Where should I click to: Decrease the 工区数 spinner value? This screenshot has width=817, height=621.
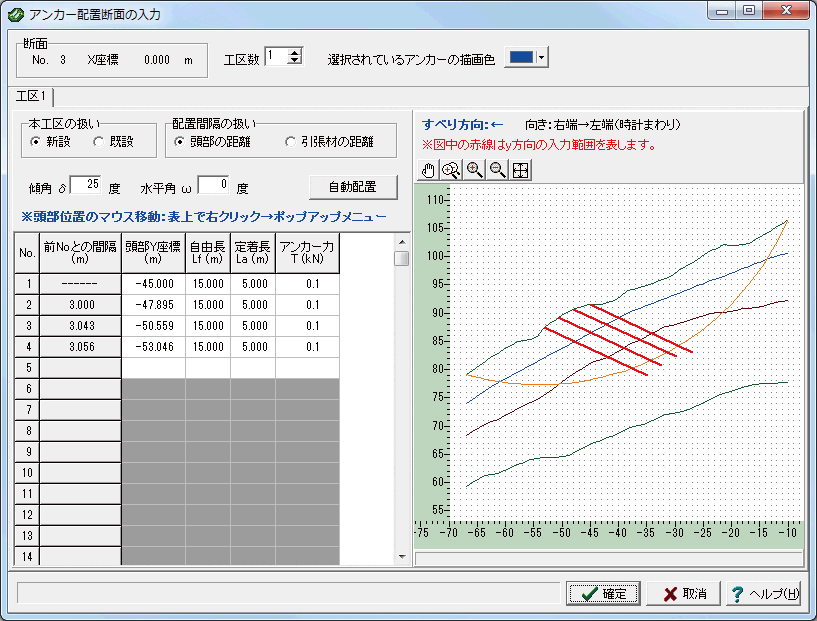click(x=294, y=60)
